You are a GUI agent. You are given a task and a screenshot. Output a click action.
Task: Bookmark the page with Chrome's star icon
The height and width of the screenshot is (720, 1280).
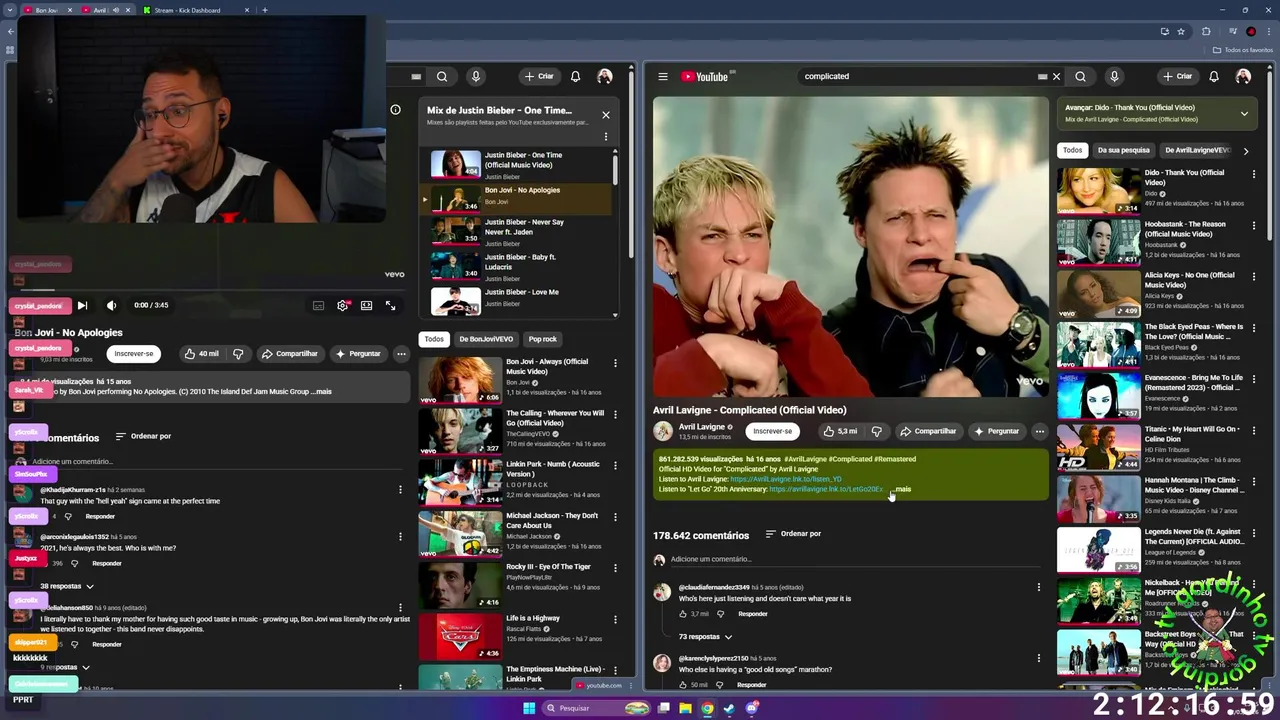pyautogui.click(x=1181, y=32)
